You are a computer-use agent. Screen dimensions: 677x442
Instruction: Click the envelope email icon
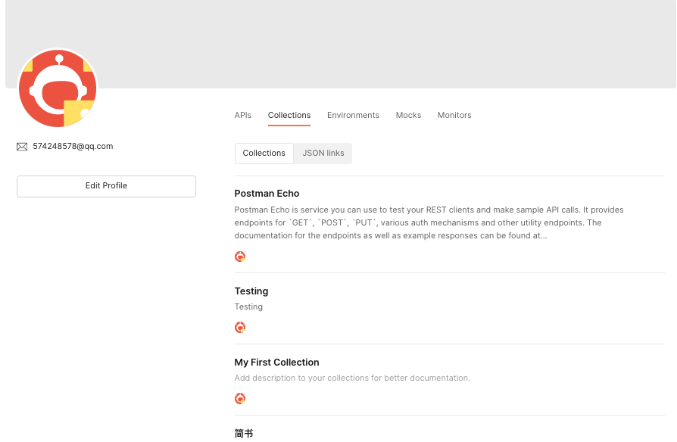pos(22,147)
